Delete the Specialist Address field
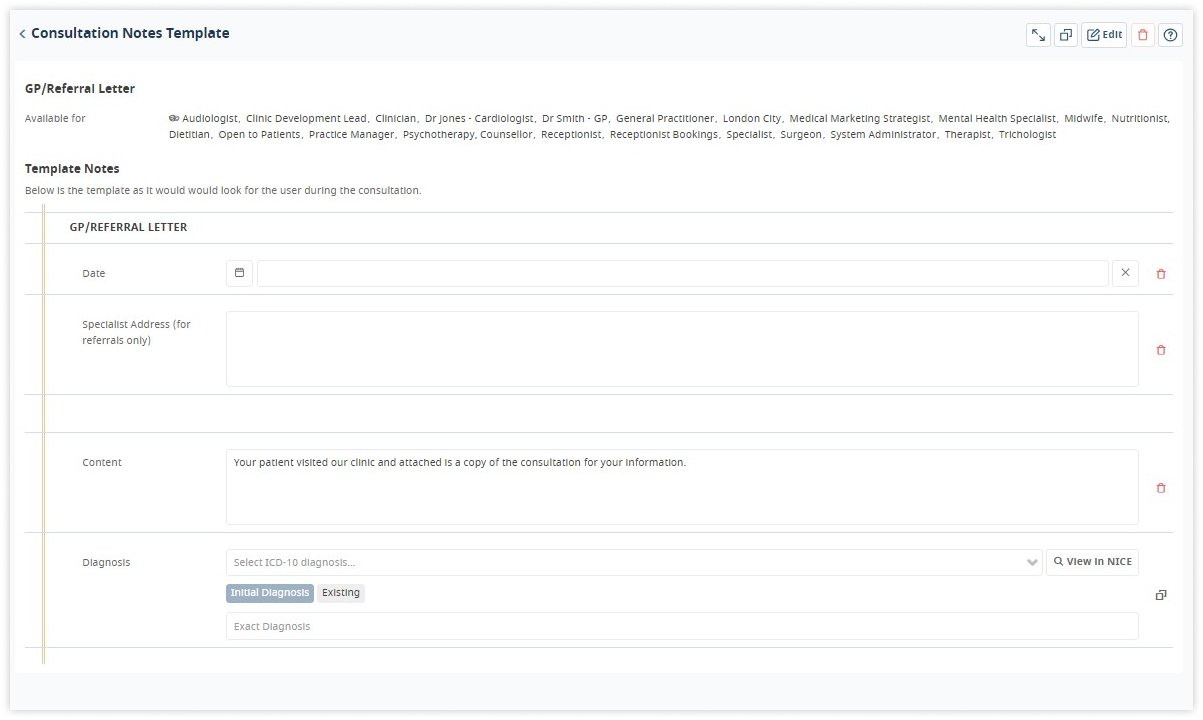 1160,350
